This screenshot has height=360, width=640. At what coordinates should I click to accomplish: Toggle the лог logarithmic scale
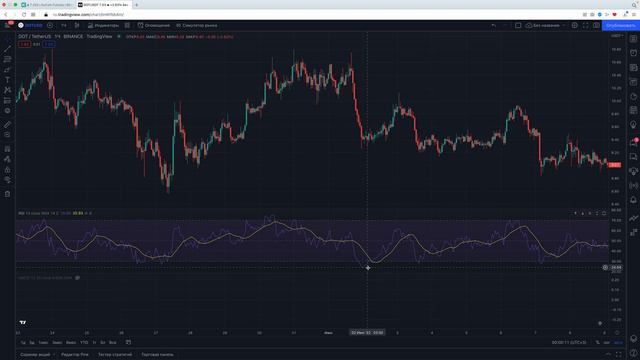pos(607,342)
